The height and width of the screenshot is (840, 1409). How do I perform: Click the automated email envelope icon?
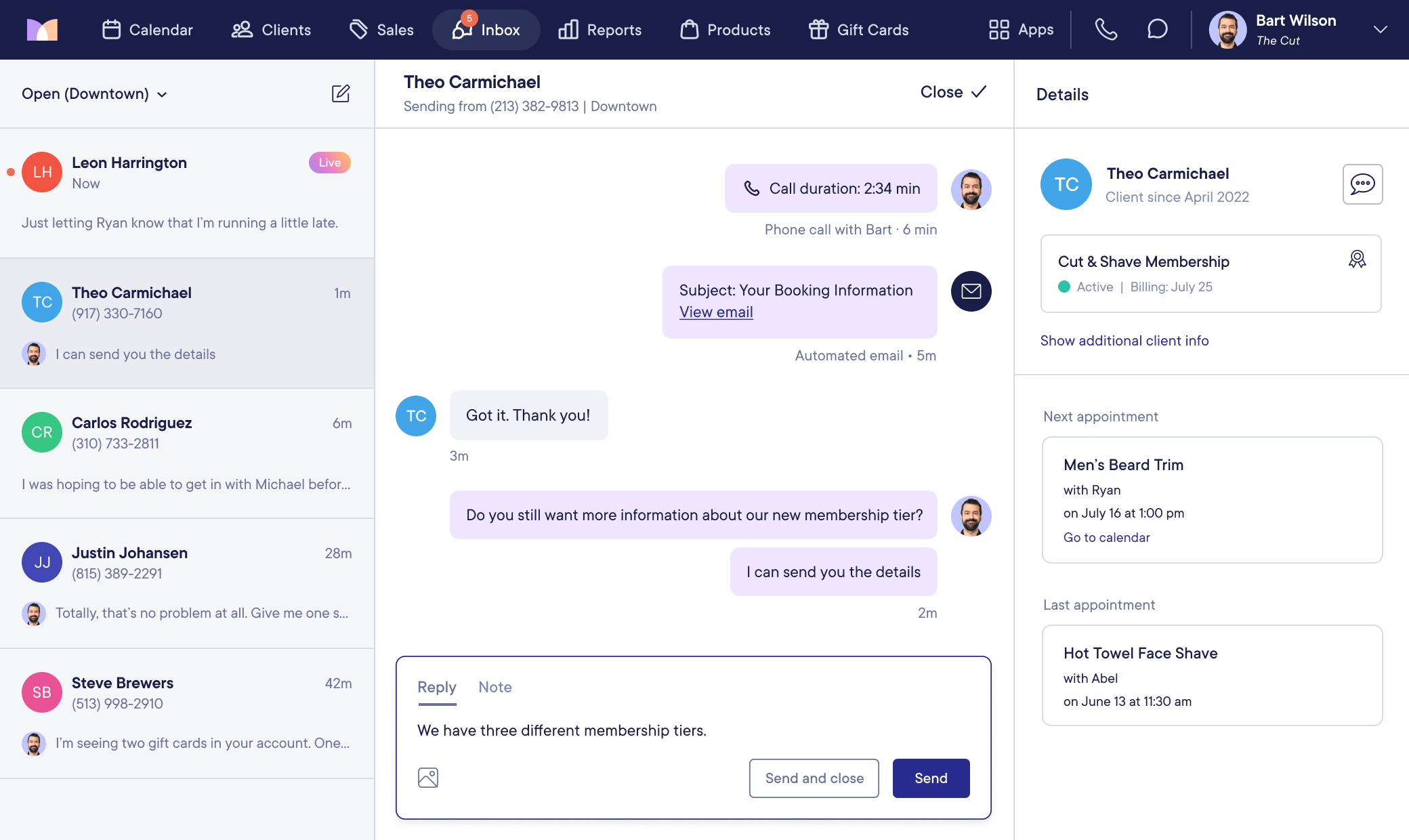tap(971, 291)
